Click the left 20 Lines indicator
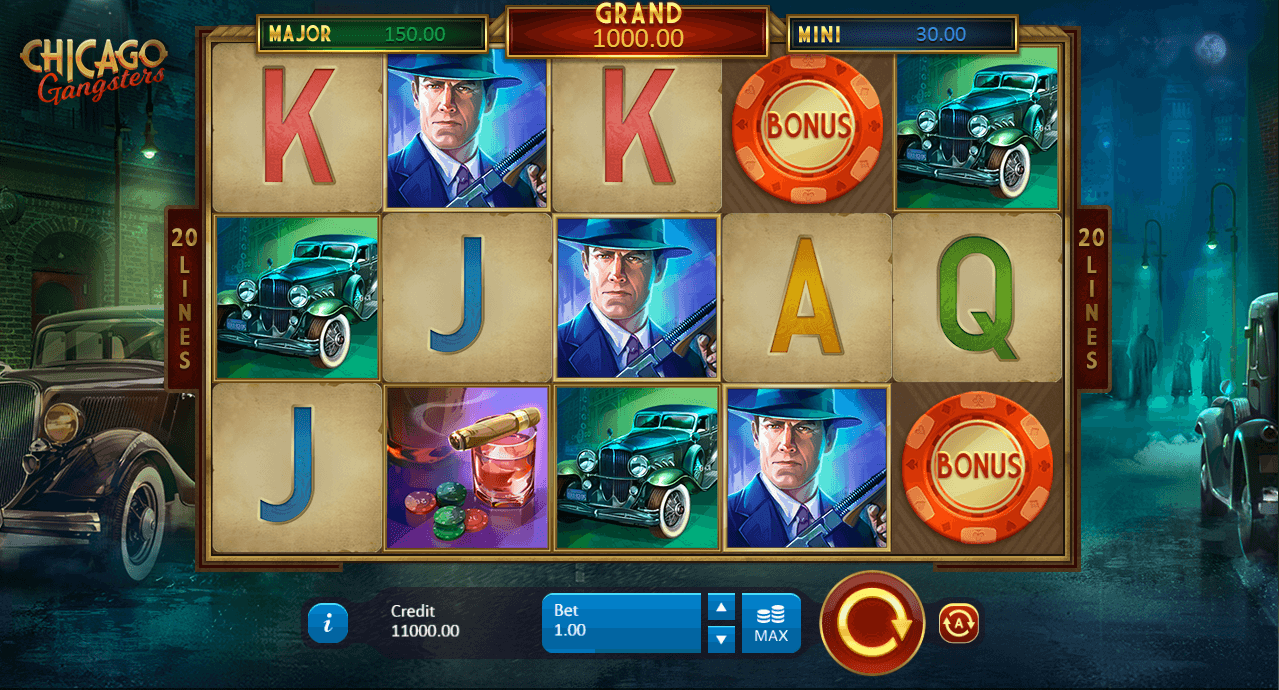 coord(183,298)
